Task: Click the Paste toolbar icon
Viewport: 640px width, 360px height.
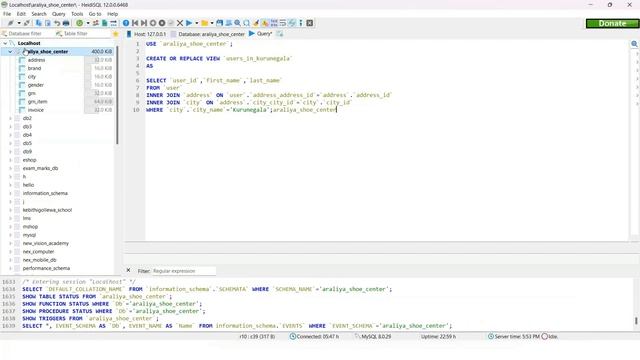Action: (x=48, y=23)
